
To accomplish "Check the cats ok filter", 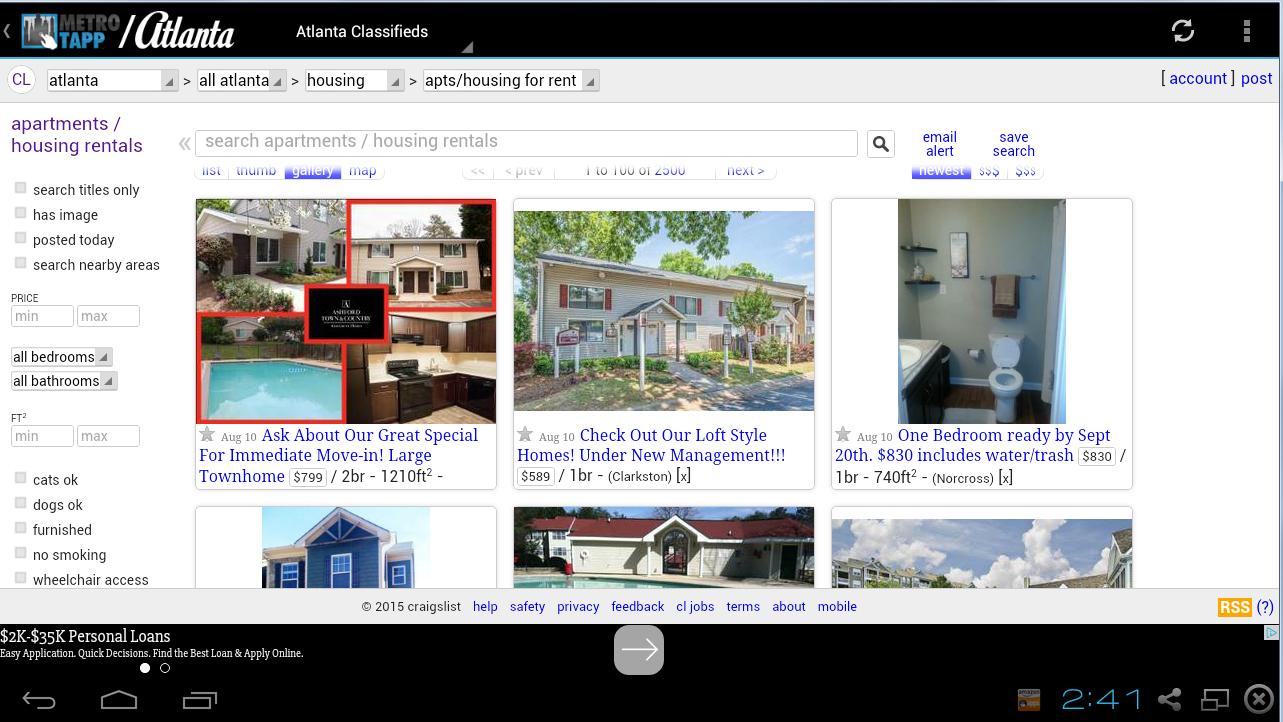I will [20, 478].
